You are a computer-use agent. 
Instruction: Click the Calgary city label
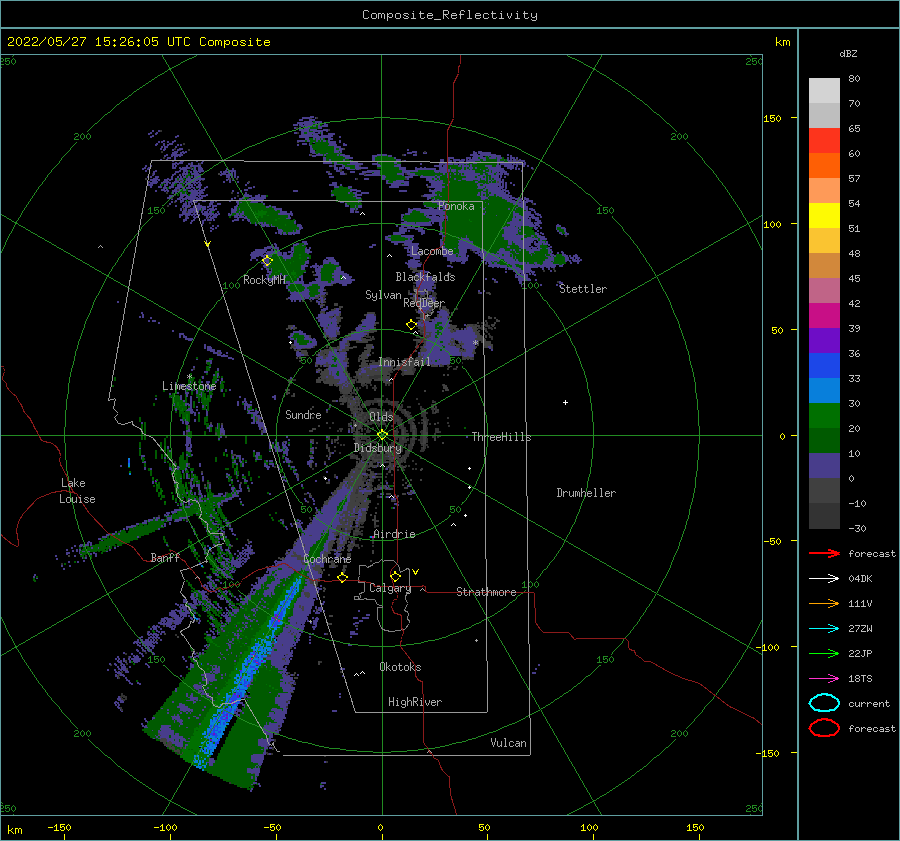[x=390, y=588]
